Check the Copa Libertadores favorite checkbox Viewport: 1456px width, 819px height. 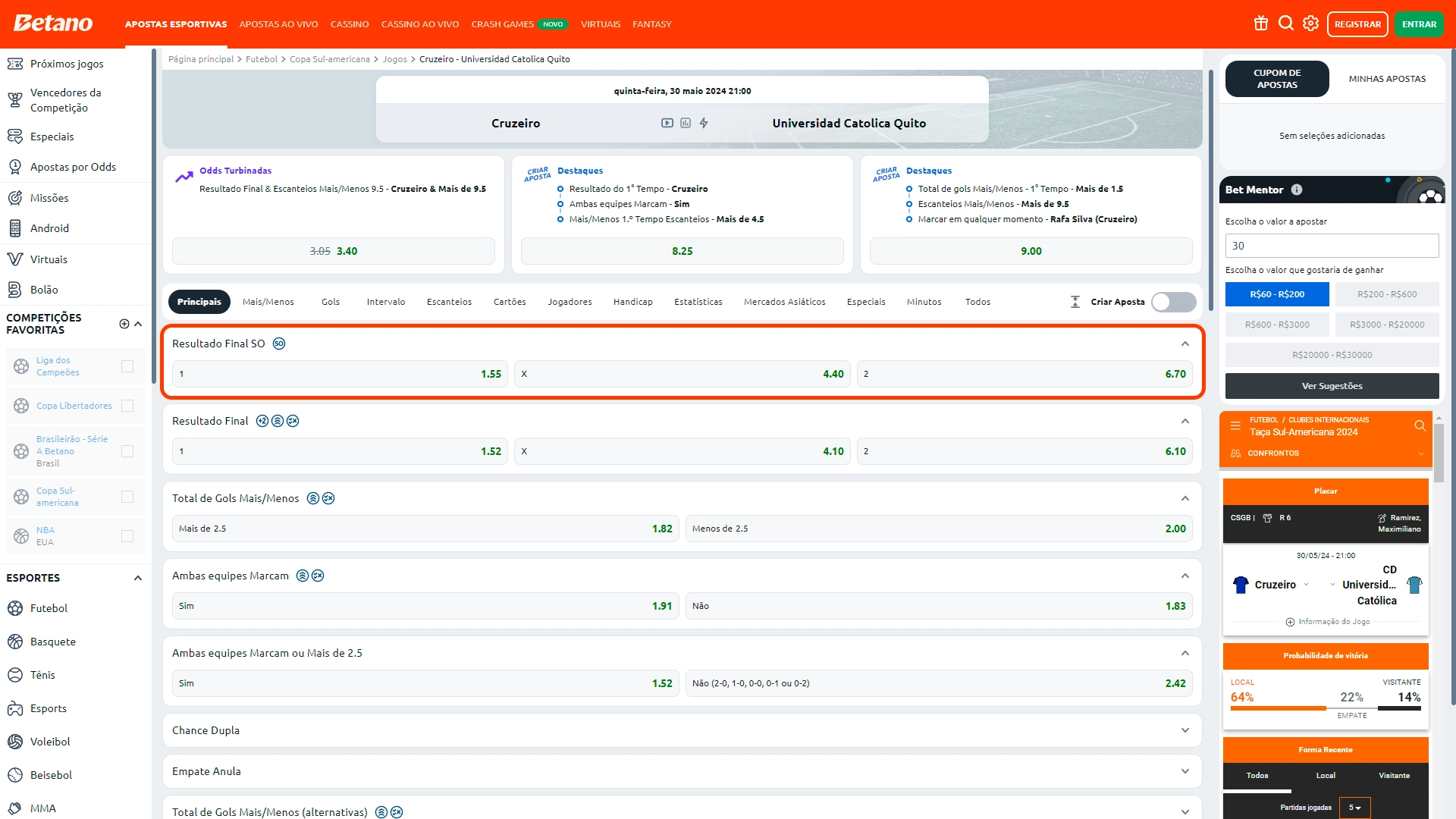(127, 406)
